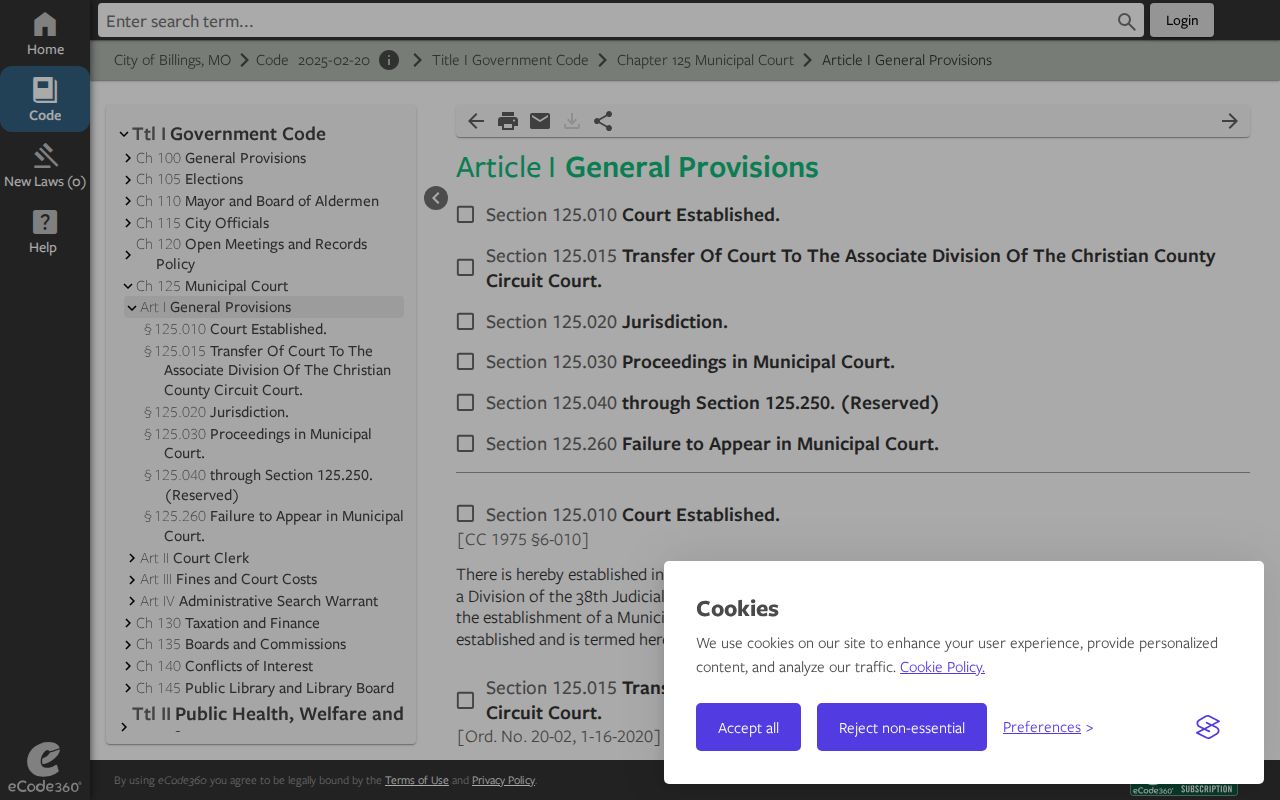Collapse Ch 125 Municipal Court
The height and width of the screenshot is (800, 1280).
pos(128,286)
